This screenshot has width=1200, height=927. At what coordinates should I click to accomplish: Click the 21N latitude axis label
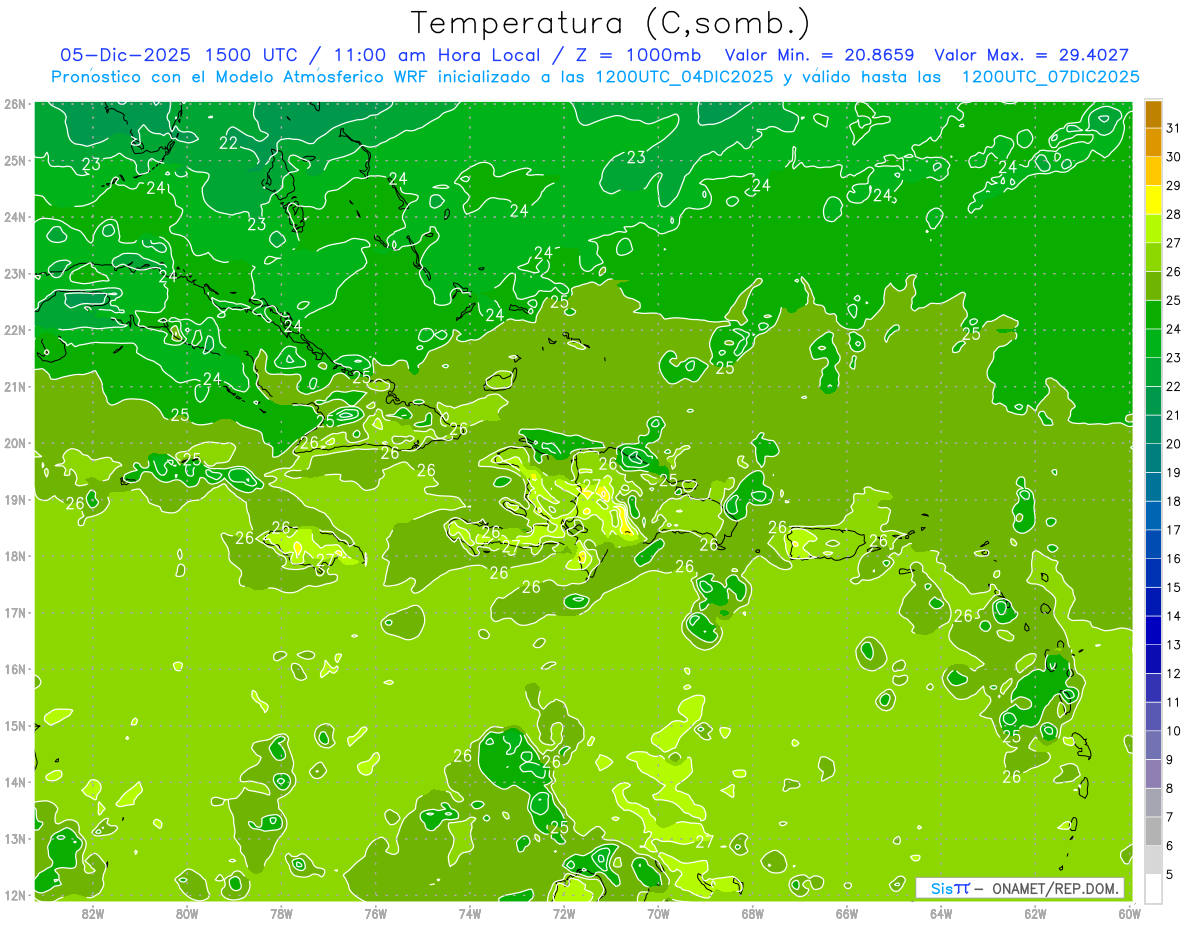14,386
